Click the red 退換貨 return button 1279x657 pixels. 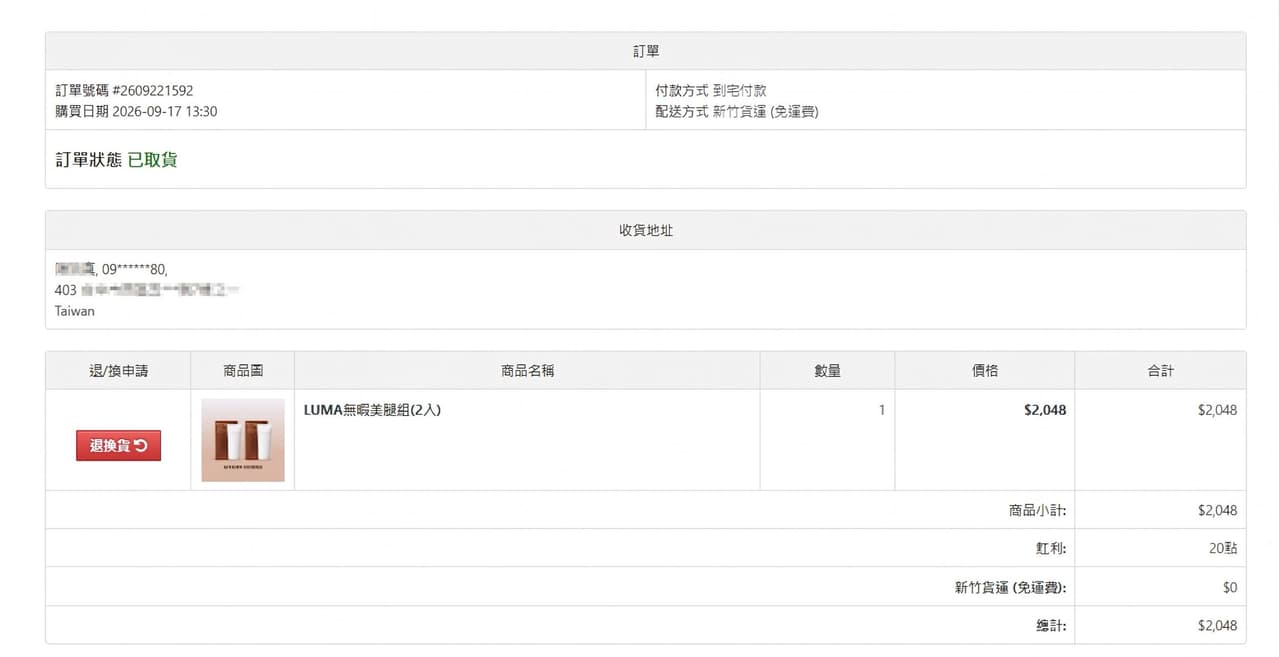[118, 445]
